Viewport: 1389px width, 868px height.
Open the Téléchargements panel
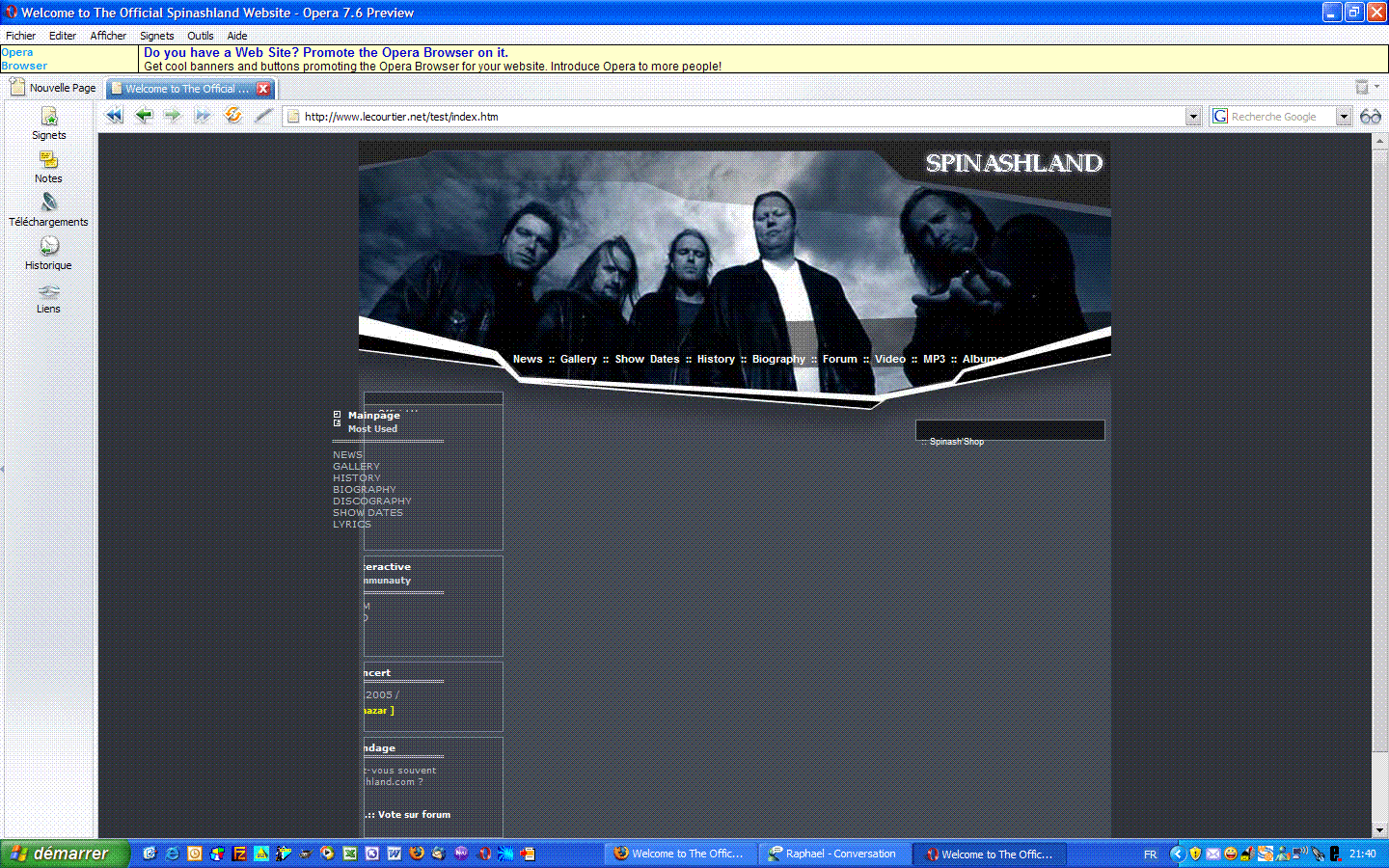tap(48, 209)
